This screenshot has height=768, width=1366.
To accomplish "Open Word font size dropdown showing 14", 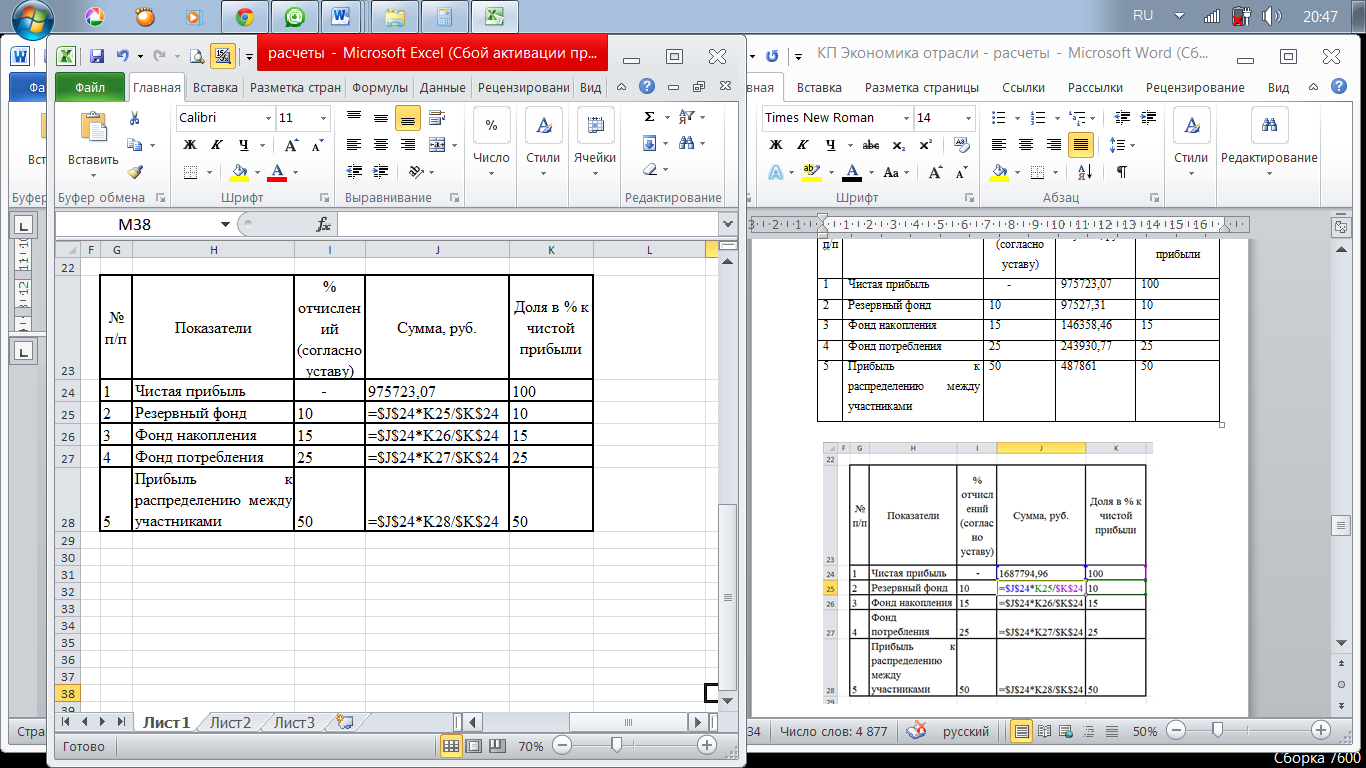I will coord(967,118).
